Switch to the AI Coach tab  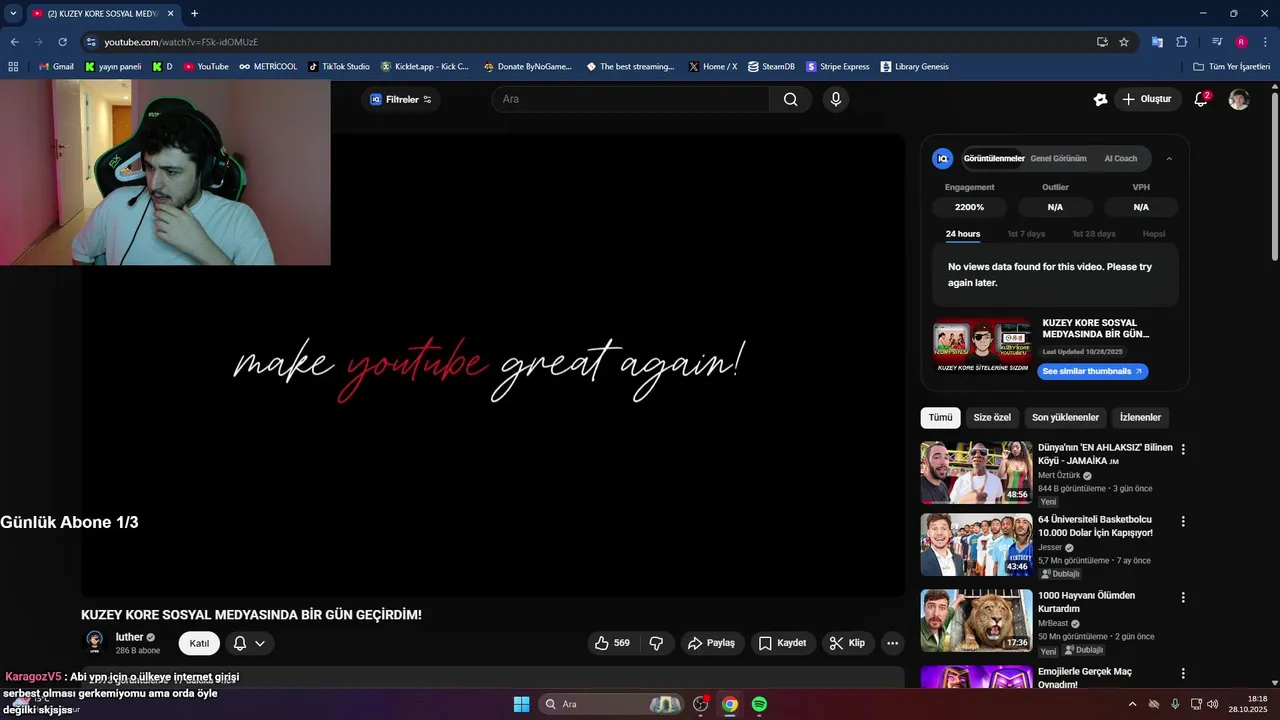click(x=1120, y=158)
